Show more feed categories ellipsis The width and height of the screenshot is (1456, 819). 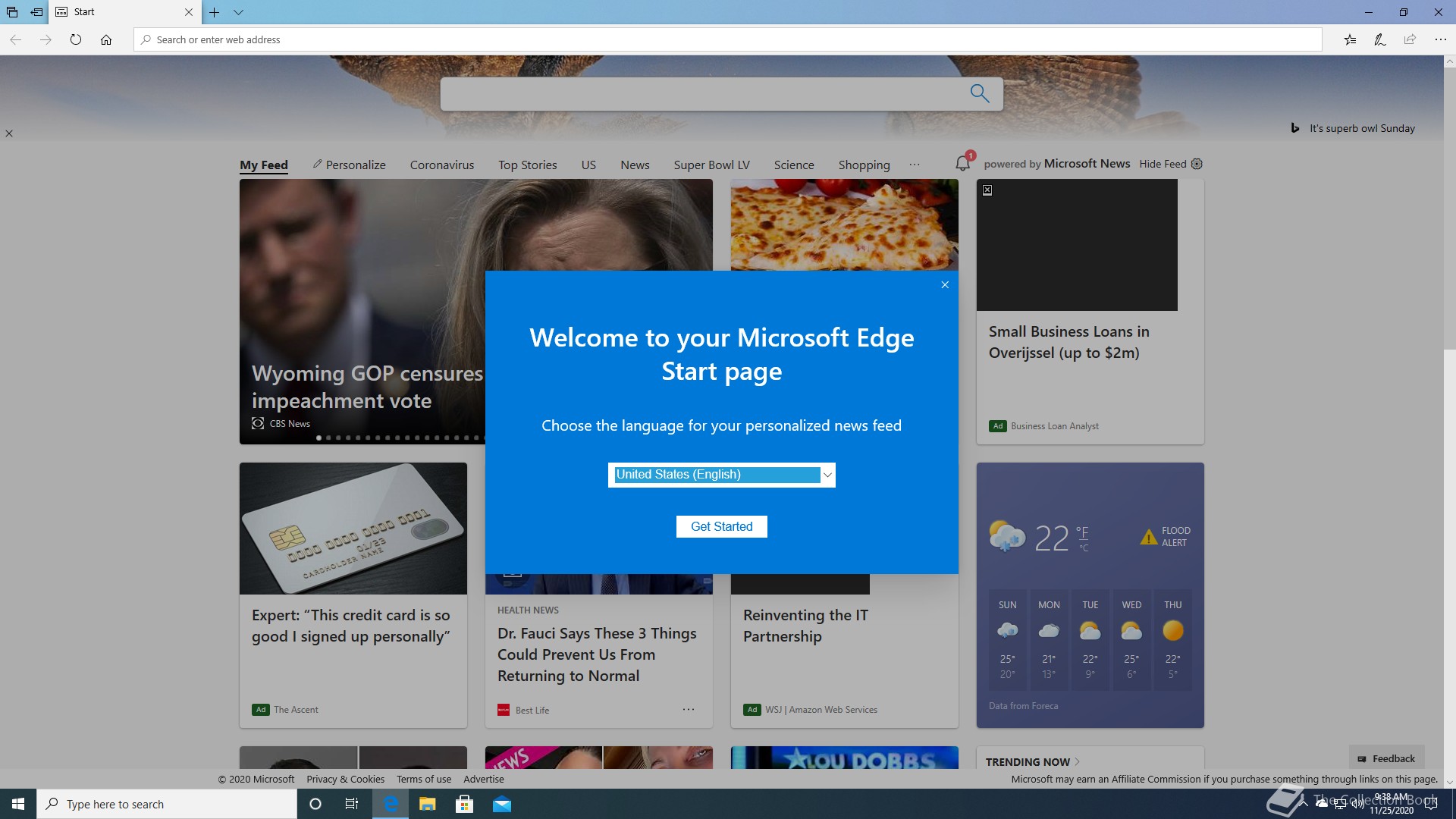[915, 164]
